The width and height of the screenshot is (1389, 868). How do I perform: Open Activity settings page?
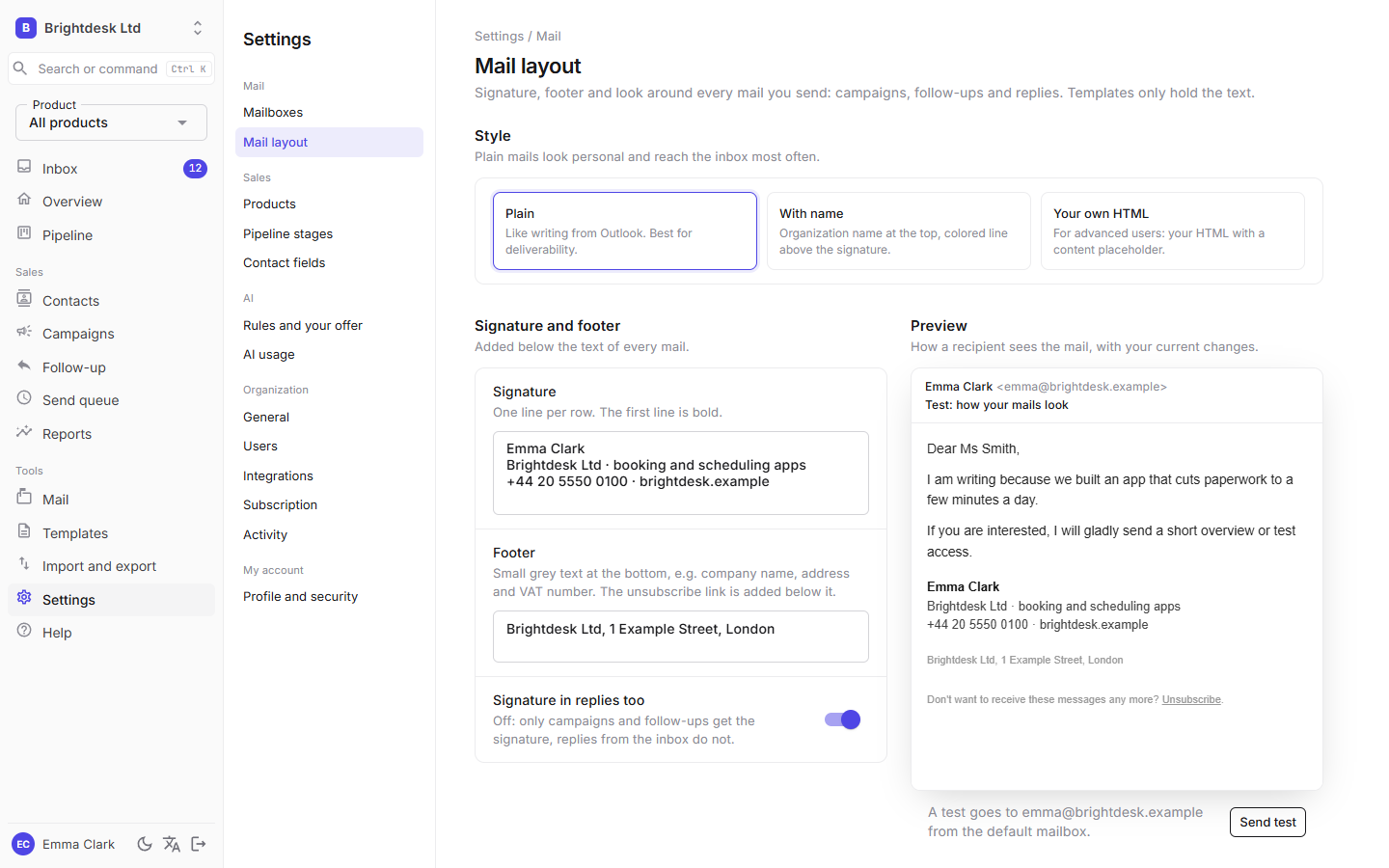point(329,535)
